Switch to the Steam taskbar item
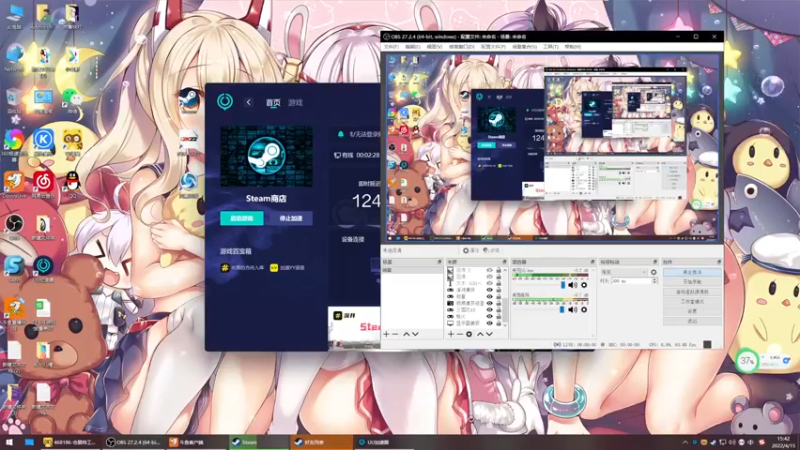 258,442
